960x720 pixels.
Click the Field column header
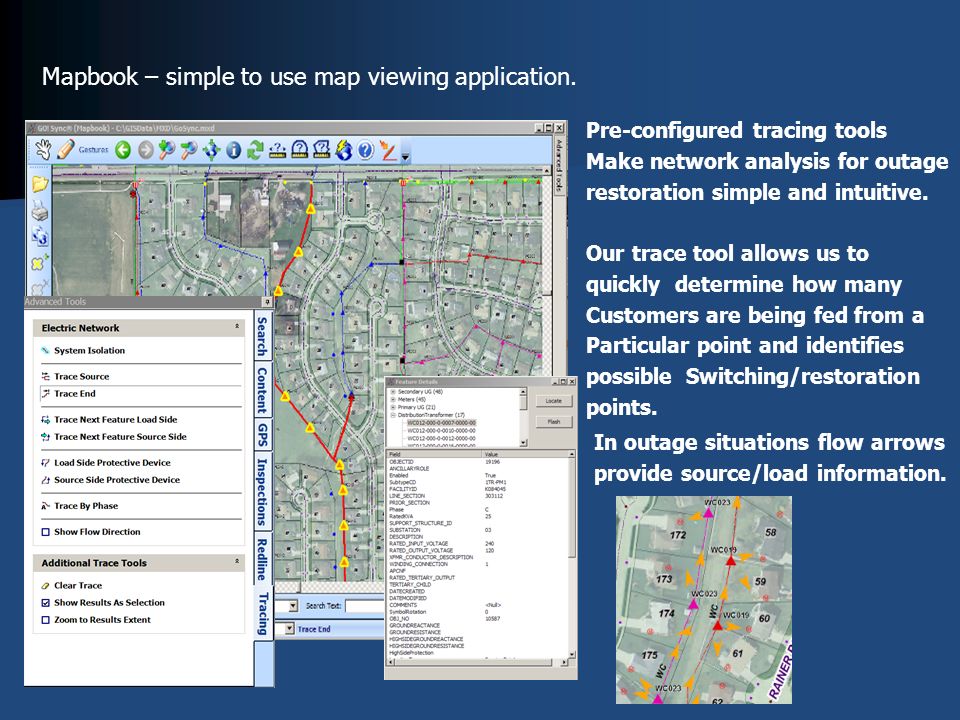(435, 454)
